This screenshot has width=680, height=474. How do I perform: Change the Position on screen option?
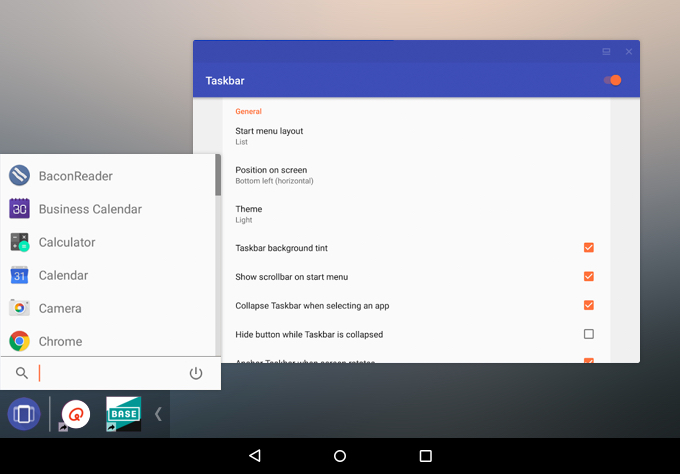coord(416,175)
